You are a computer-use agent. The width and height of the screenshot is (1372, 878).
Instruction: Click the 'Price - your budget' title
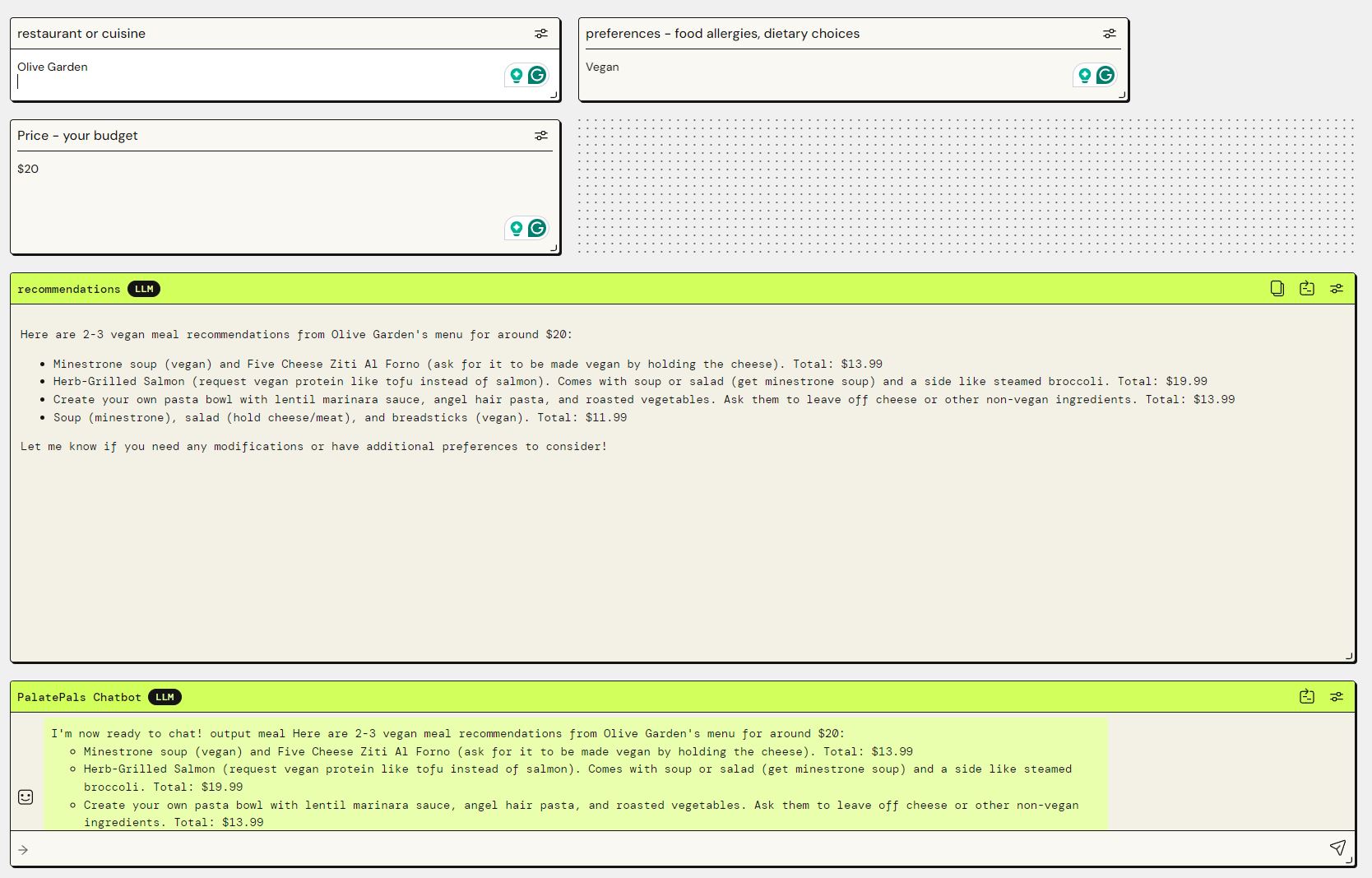coord(77,136)
